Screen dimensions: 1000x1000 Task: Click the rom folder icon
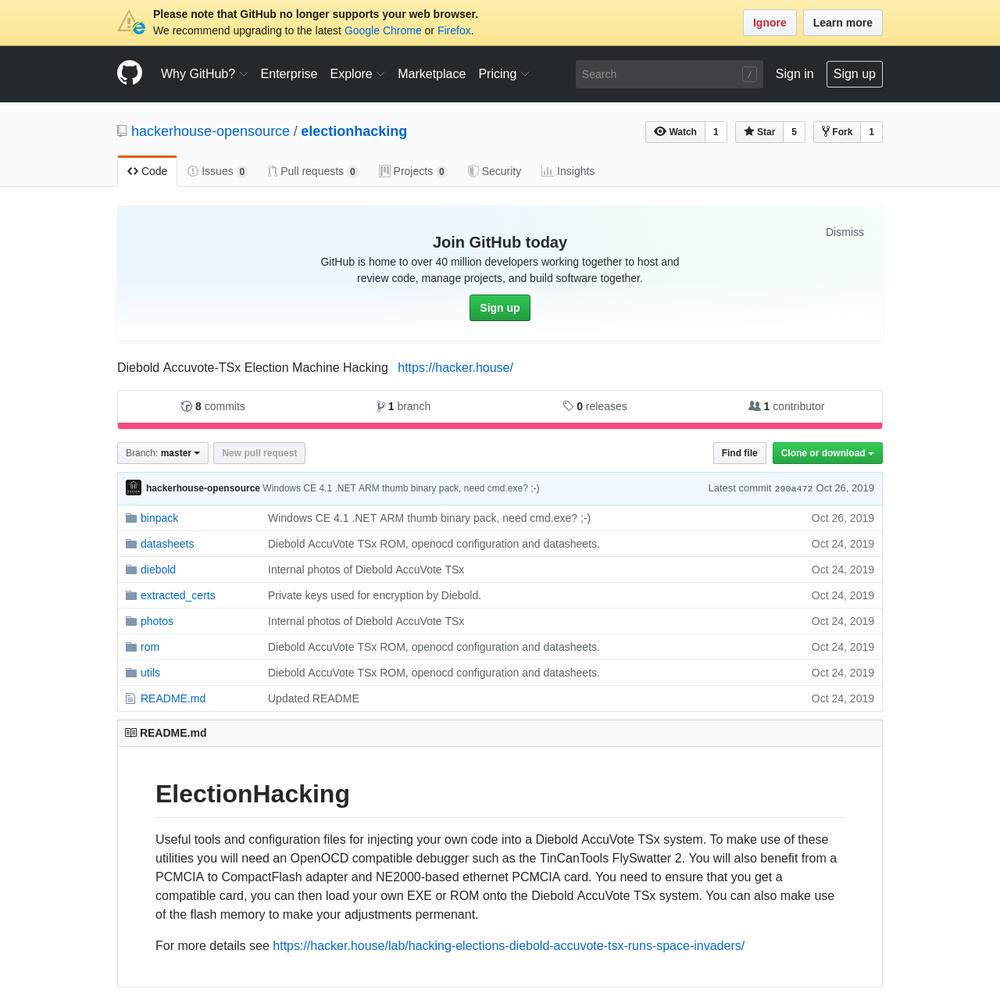click(131, 647)
